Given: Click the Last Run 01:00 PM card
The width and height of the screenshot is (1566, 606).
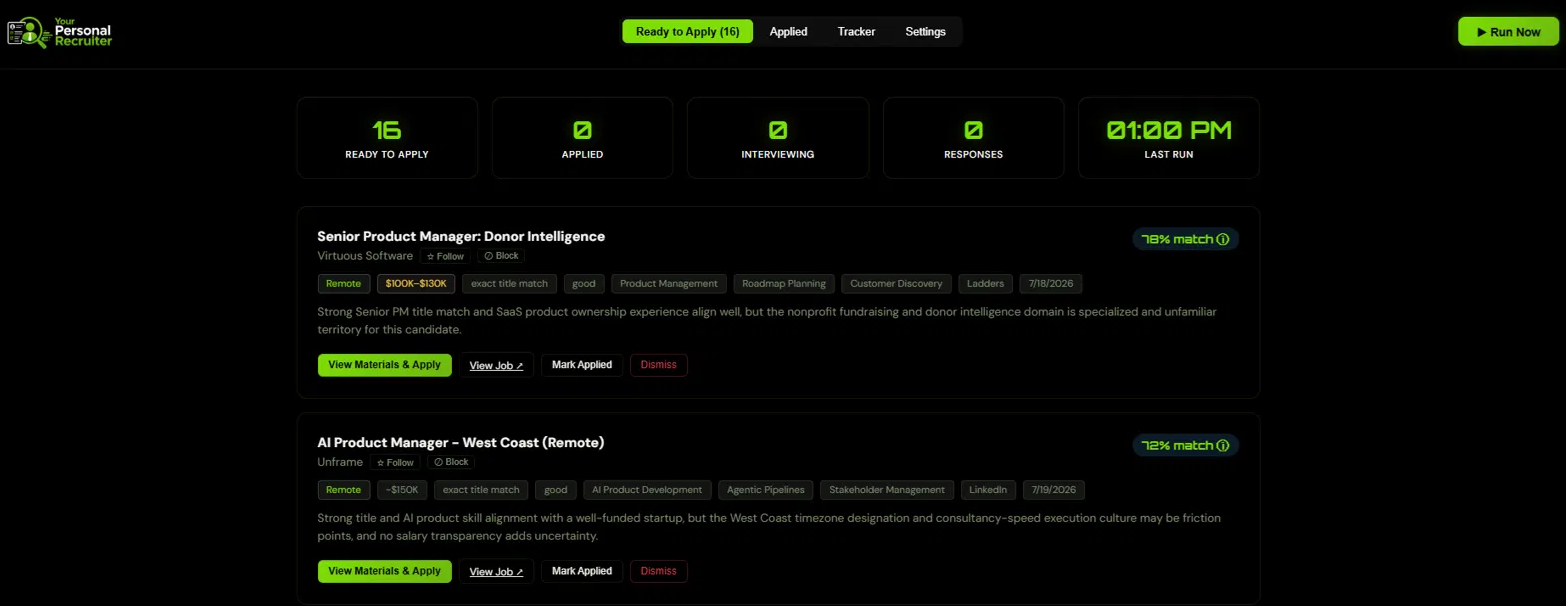Looking at the screenshot, I should (x=1169, y=138).
